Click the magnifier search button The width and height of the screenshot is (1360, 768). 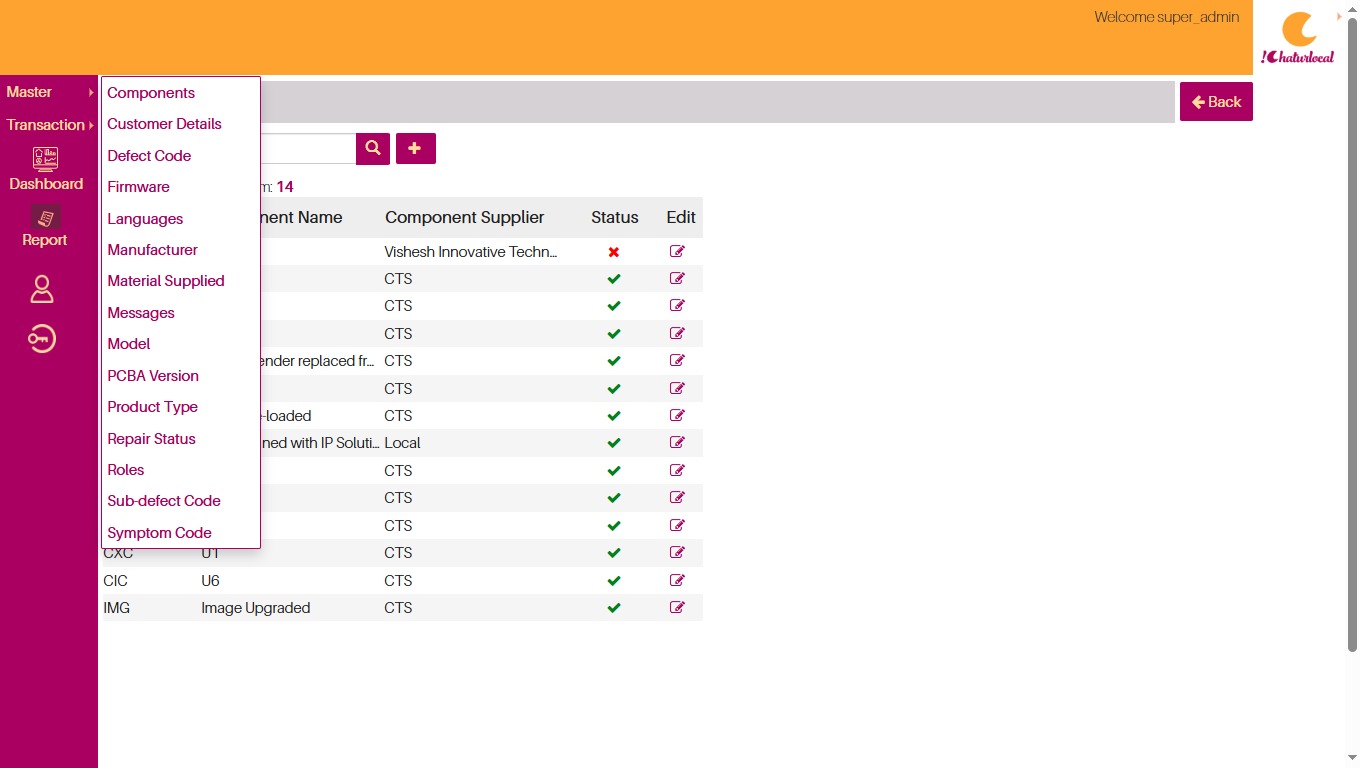[373, 148]
